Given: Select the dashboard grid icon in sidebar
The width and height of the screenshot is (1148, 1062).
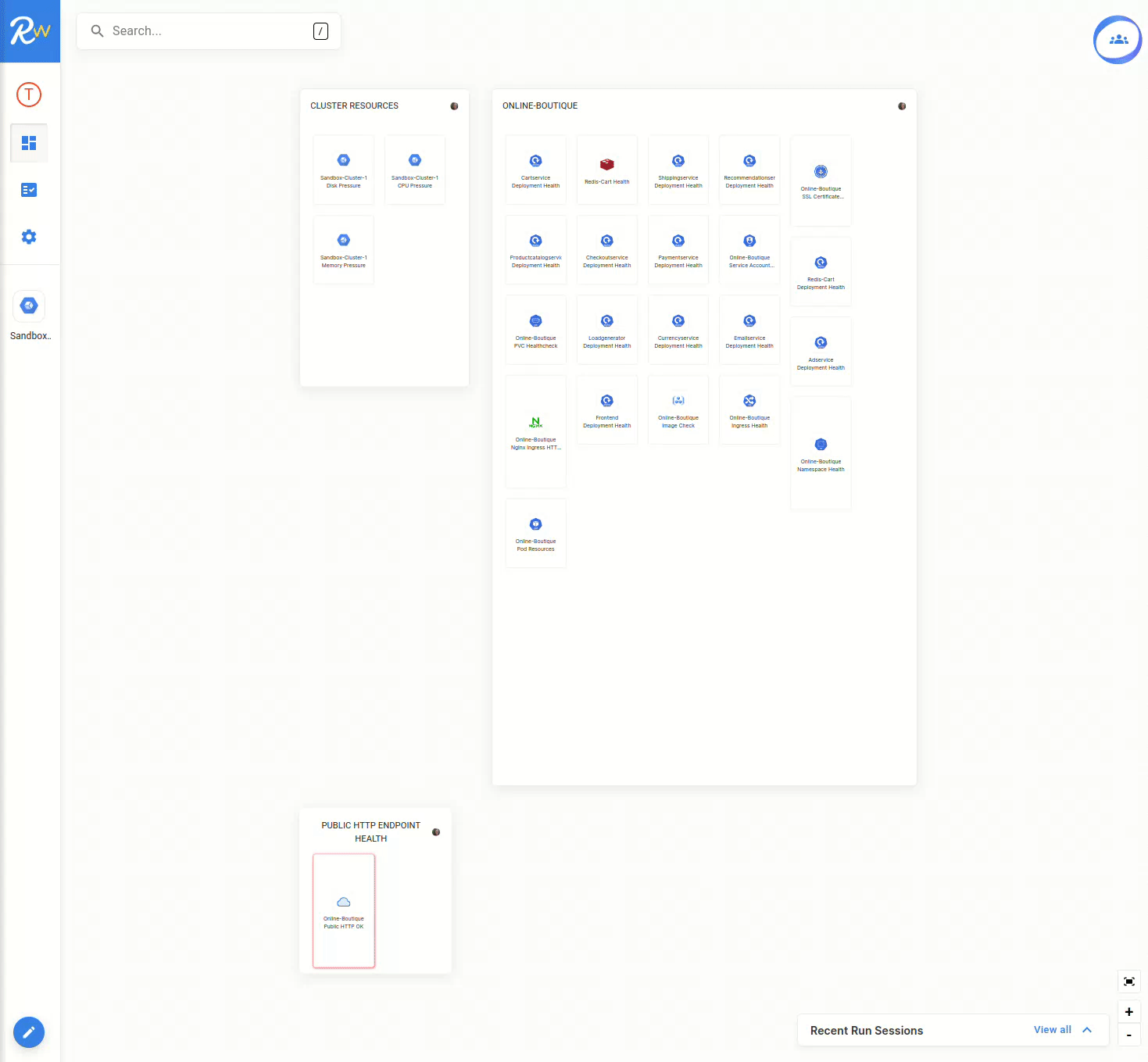Looking at the screenshot, I should point(29,142).
